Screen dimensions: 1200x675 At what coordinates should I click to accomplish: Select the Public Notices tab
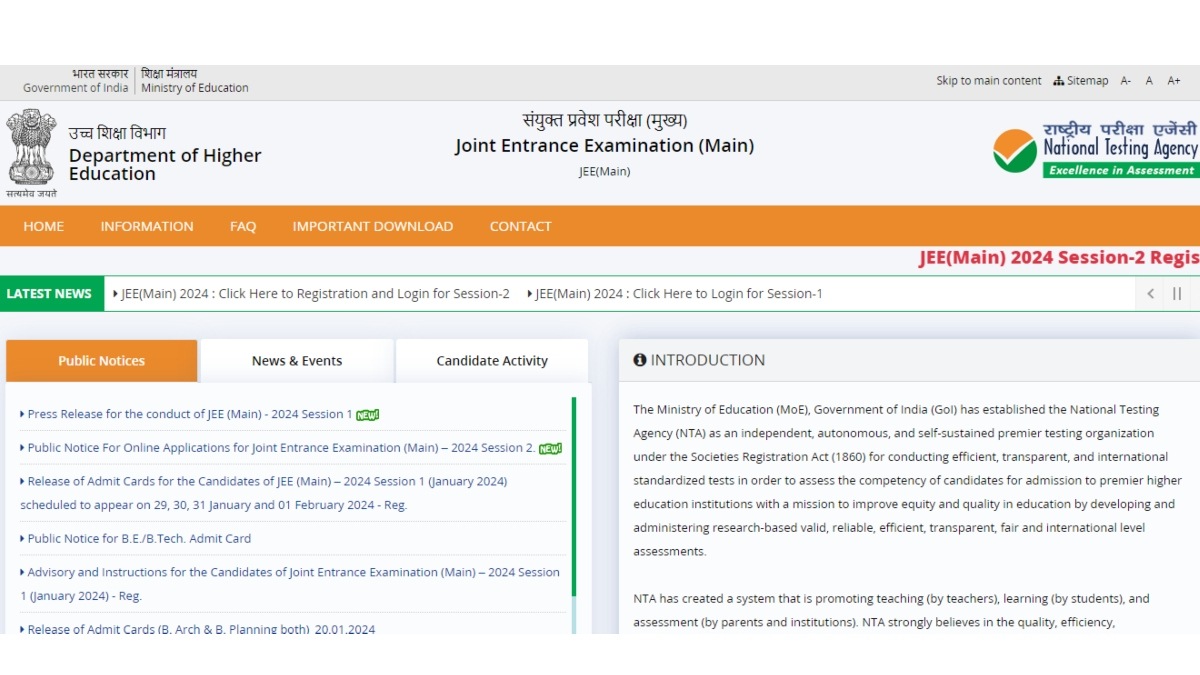click(x=101, y=361)
